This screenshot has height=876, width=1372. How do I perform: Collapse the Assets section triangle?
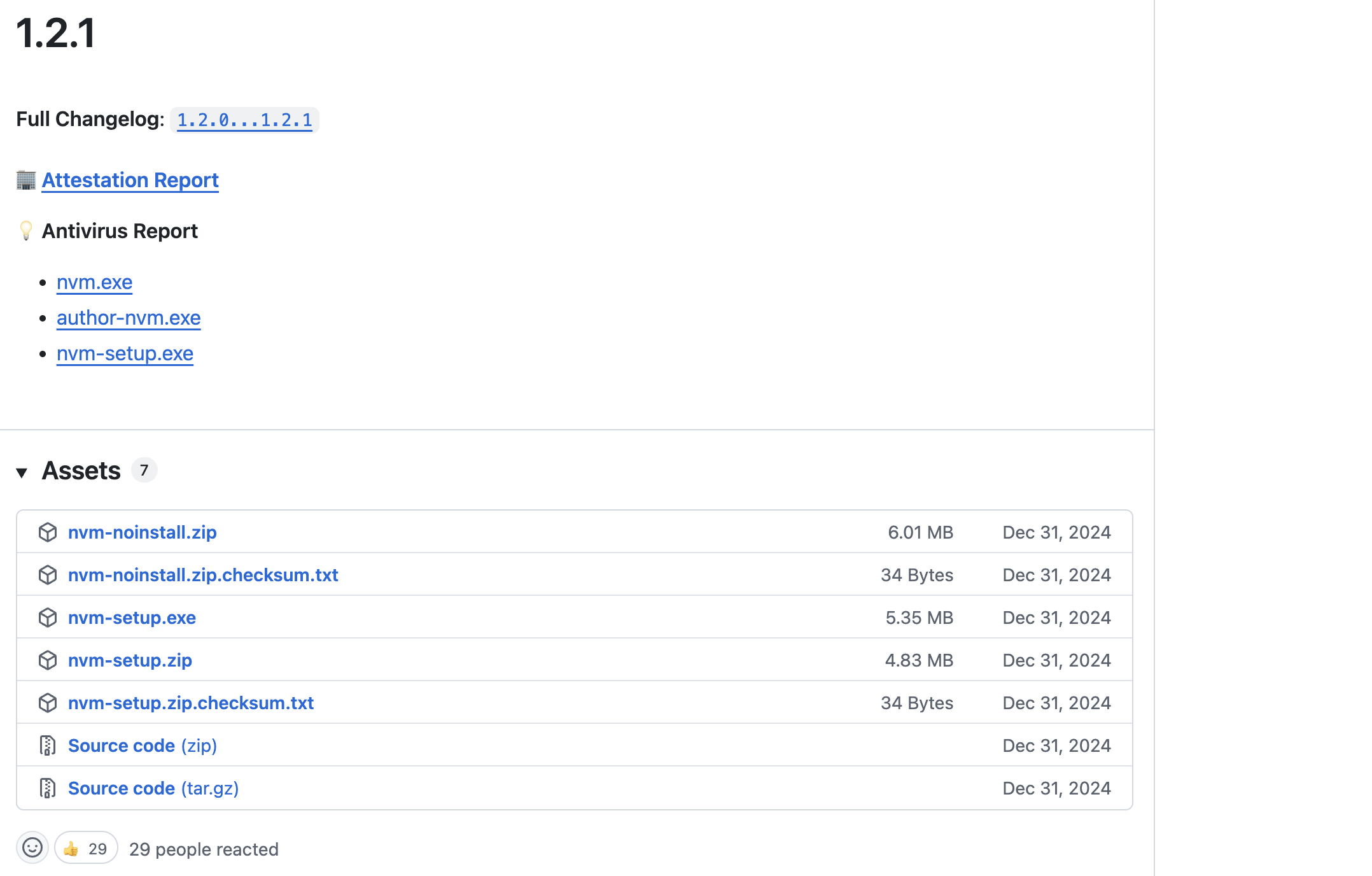coord(22,472)
